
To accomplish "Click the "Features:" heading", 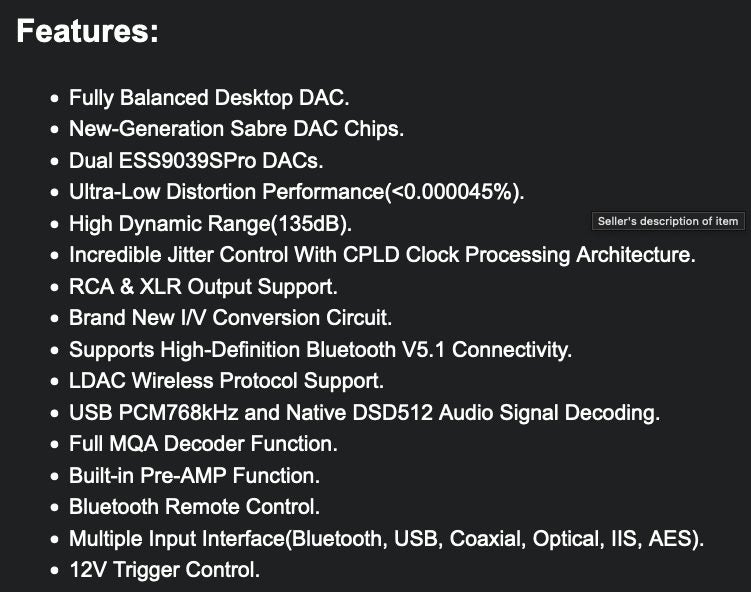I will pyautogui.click(x=87, y=31).
